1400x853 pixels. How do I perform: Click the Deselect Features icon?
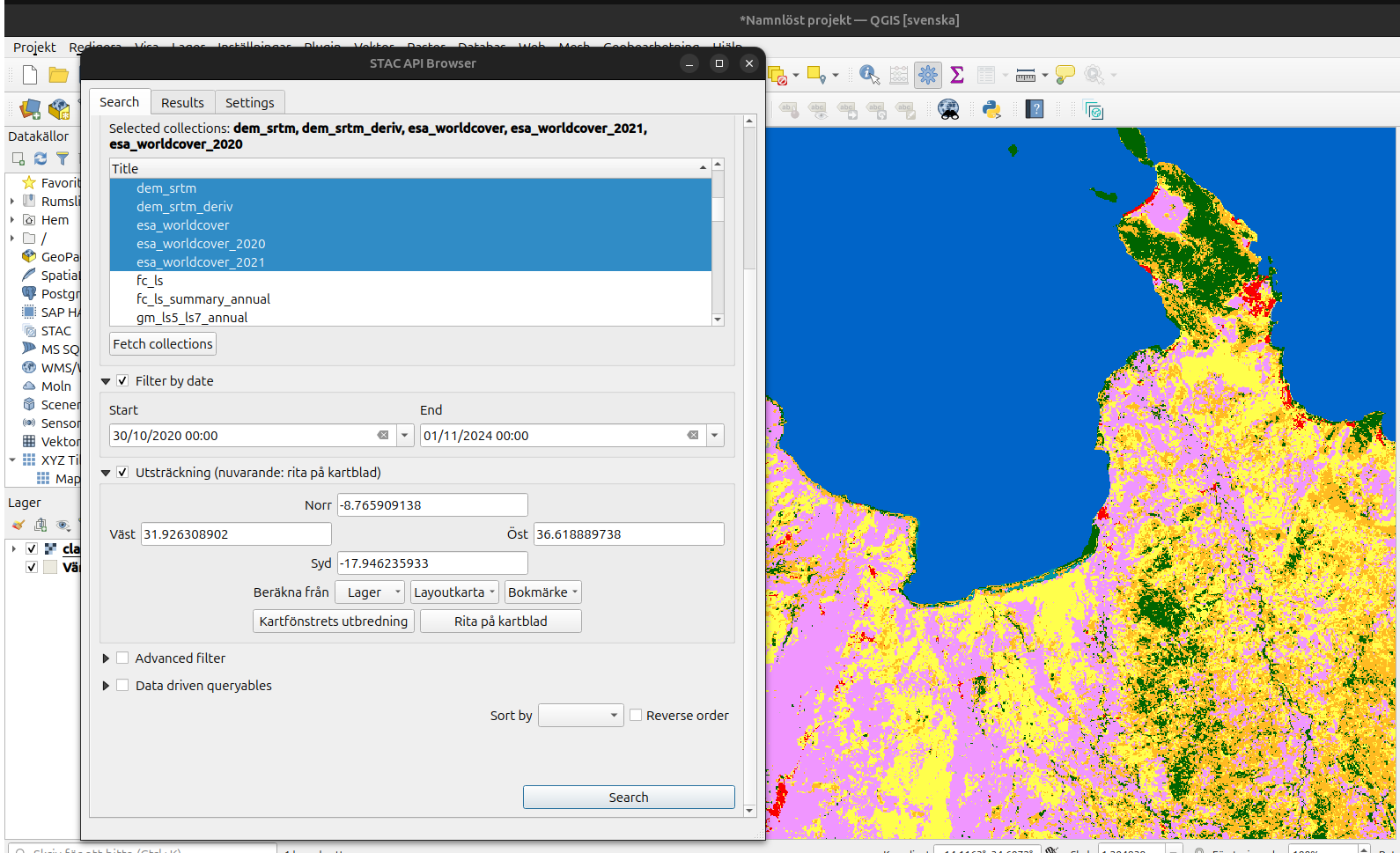click(x=777, y=76)
